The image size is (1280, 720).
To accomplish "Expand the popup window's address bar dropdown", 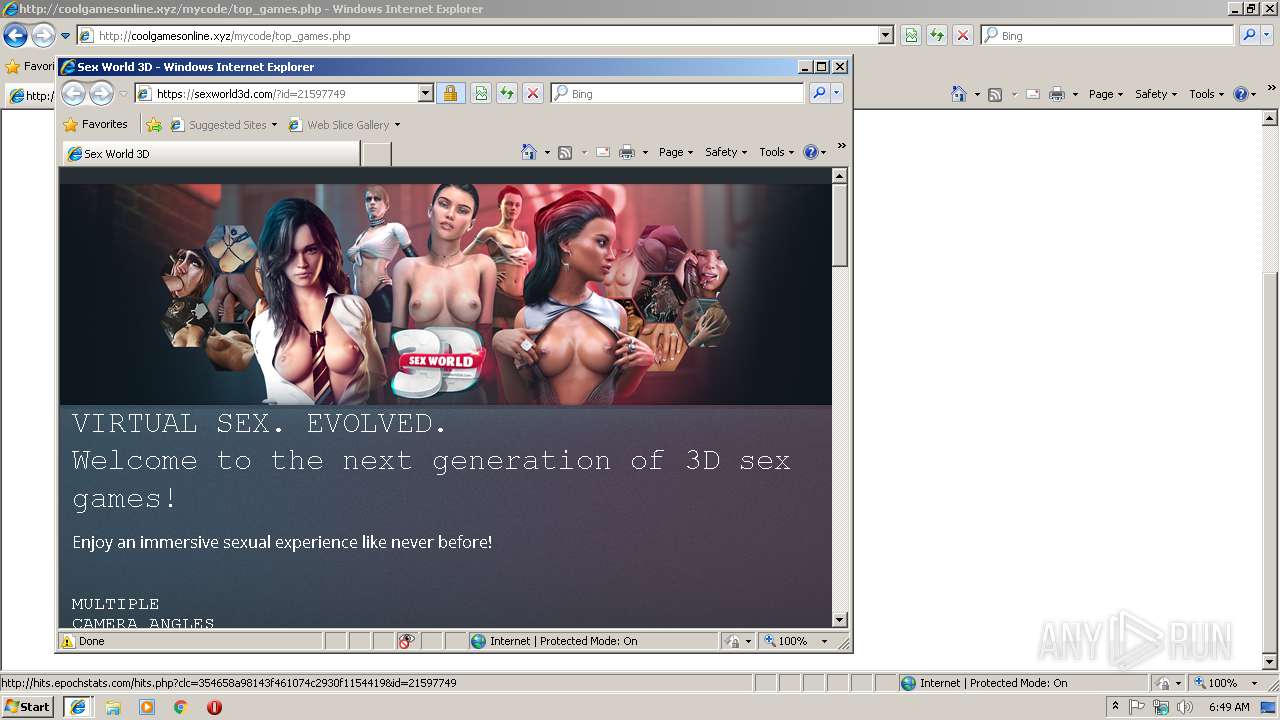I will click(x=425, y=94).
